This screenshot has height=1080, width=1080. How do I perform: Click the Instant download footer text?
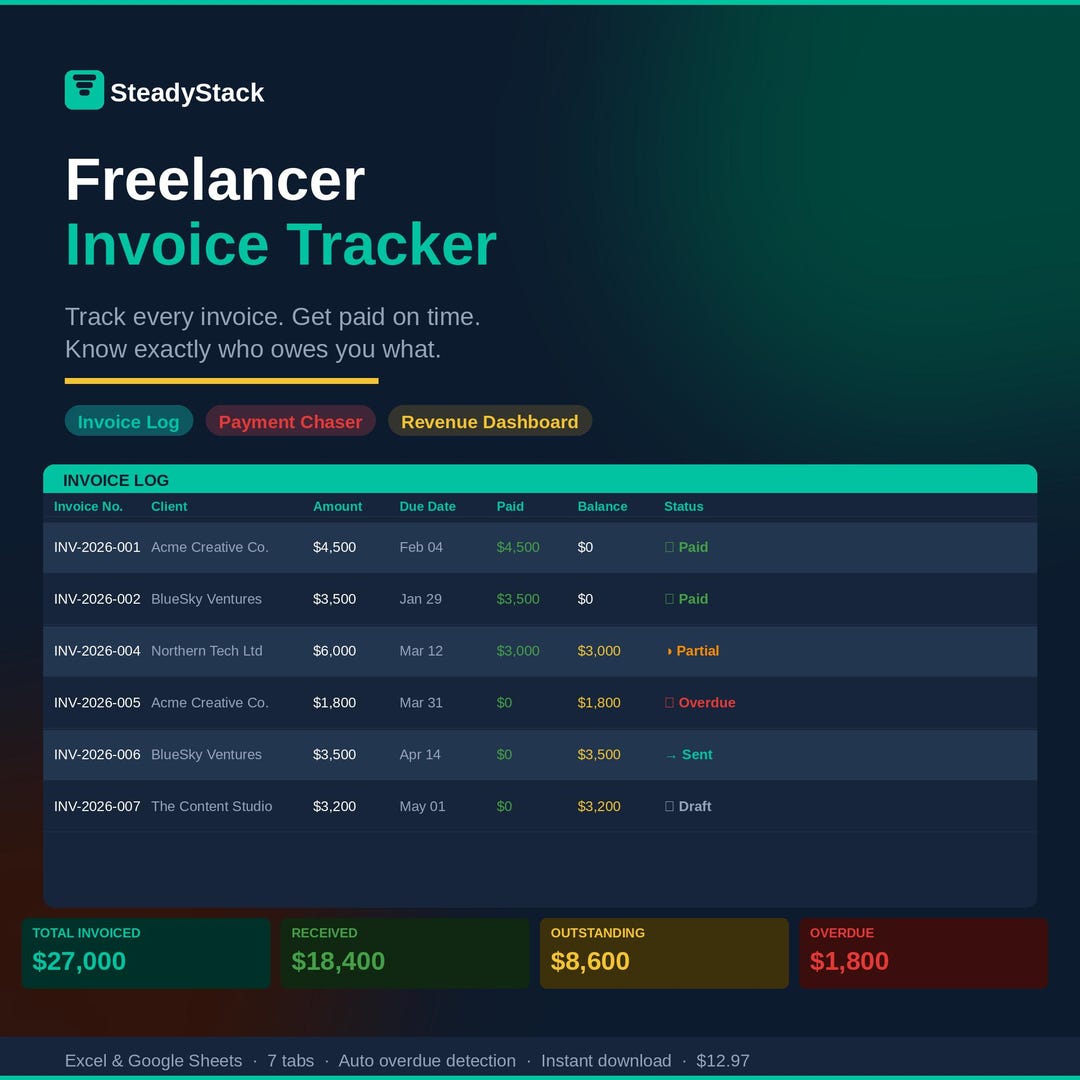coord(606,1060)
